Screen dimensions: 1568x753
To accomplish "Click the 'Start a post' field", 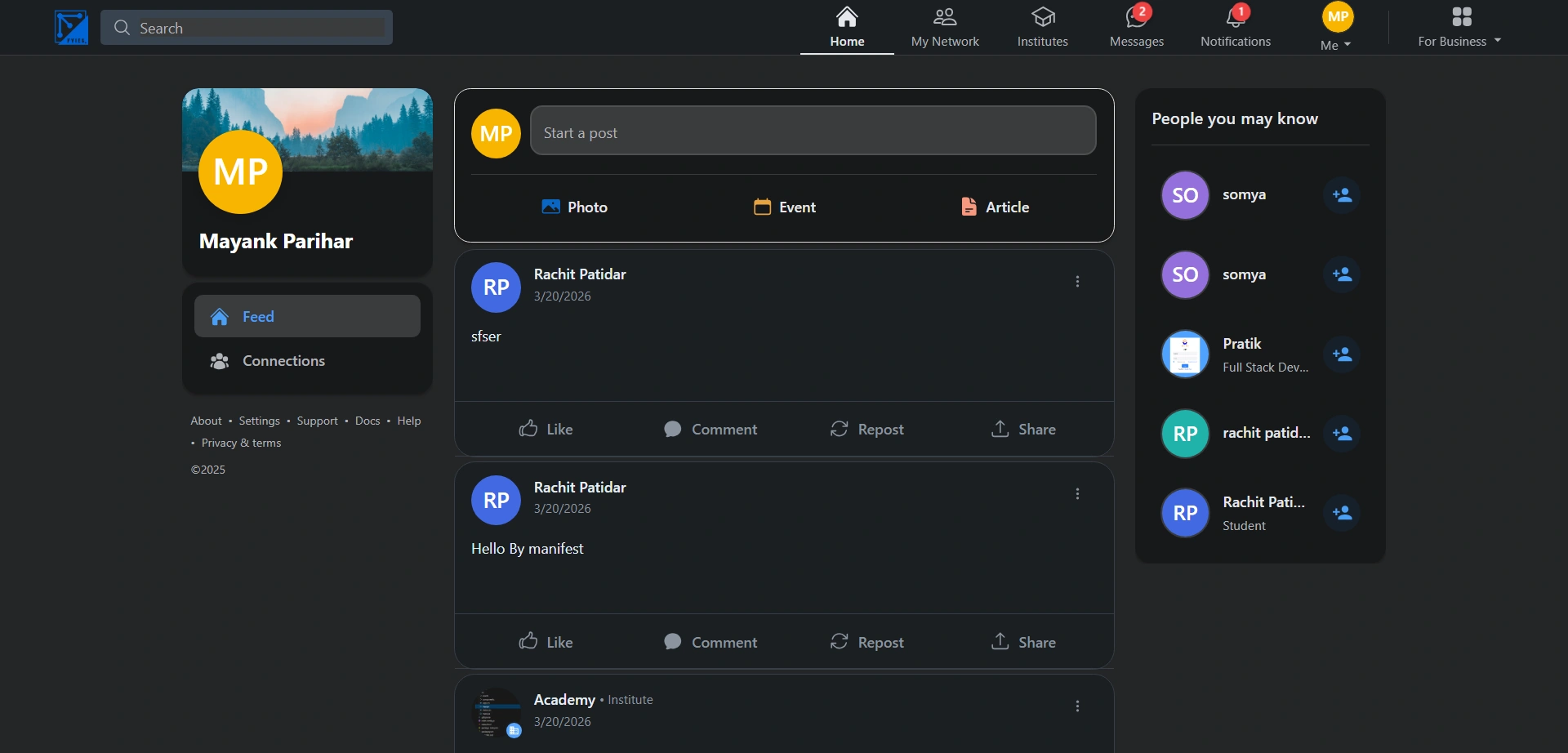I will [x=813, y=131].
